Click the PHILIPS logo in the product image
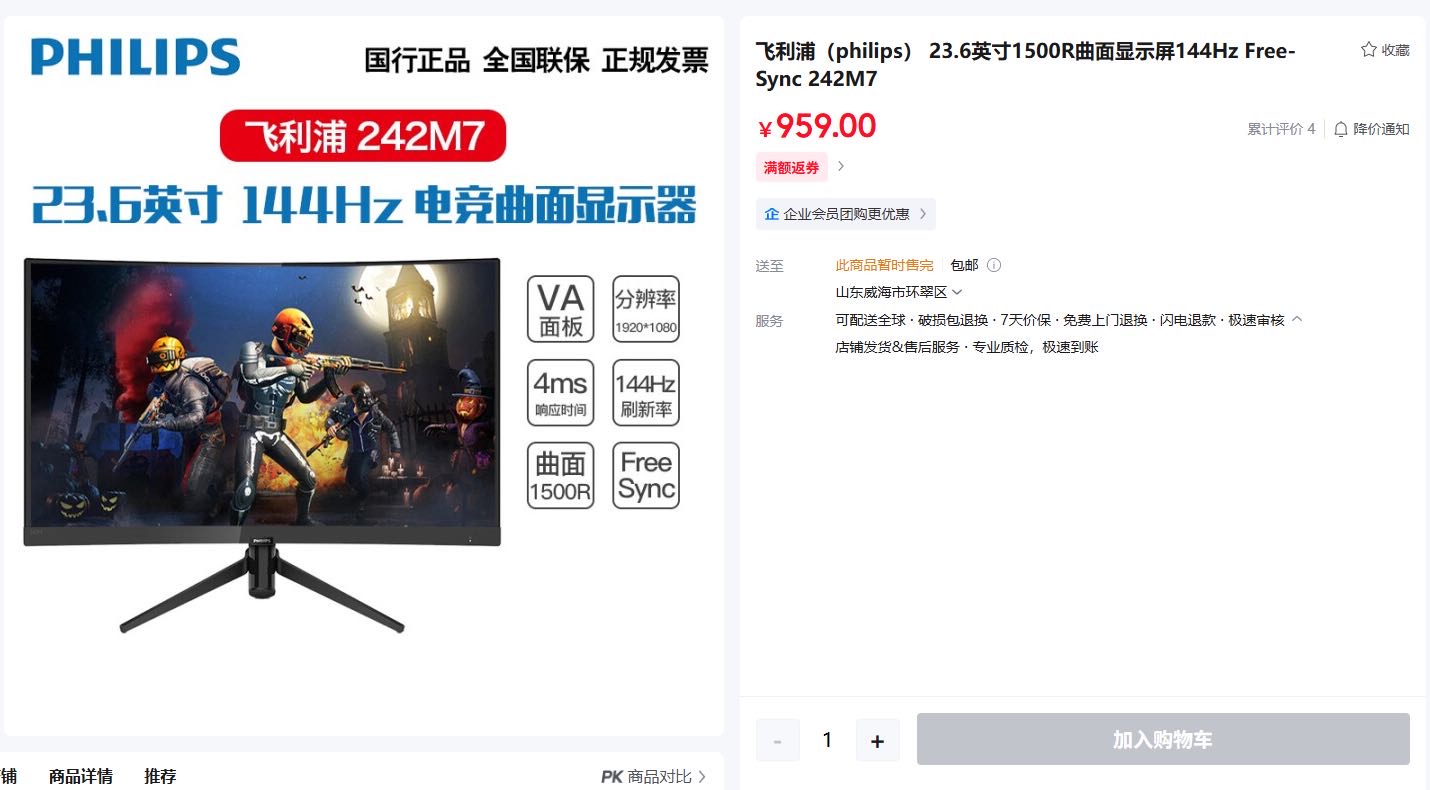 (135, 57)
